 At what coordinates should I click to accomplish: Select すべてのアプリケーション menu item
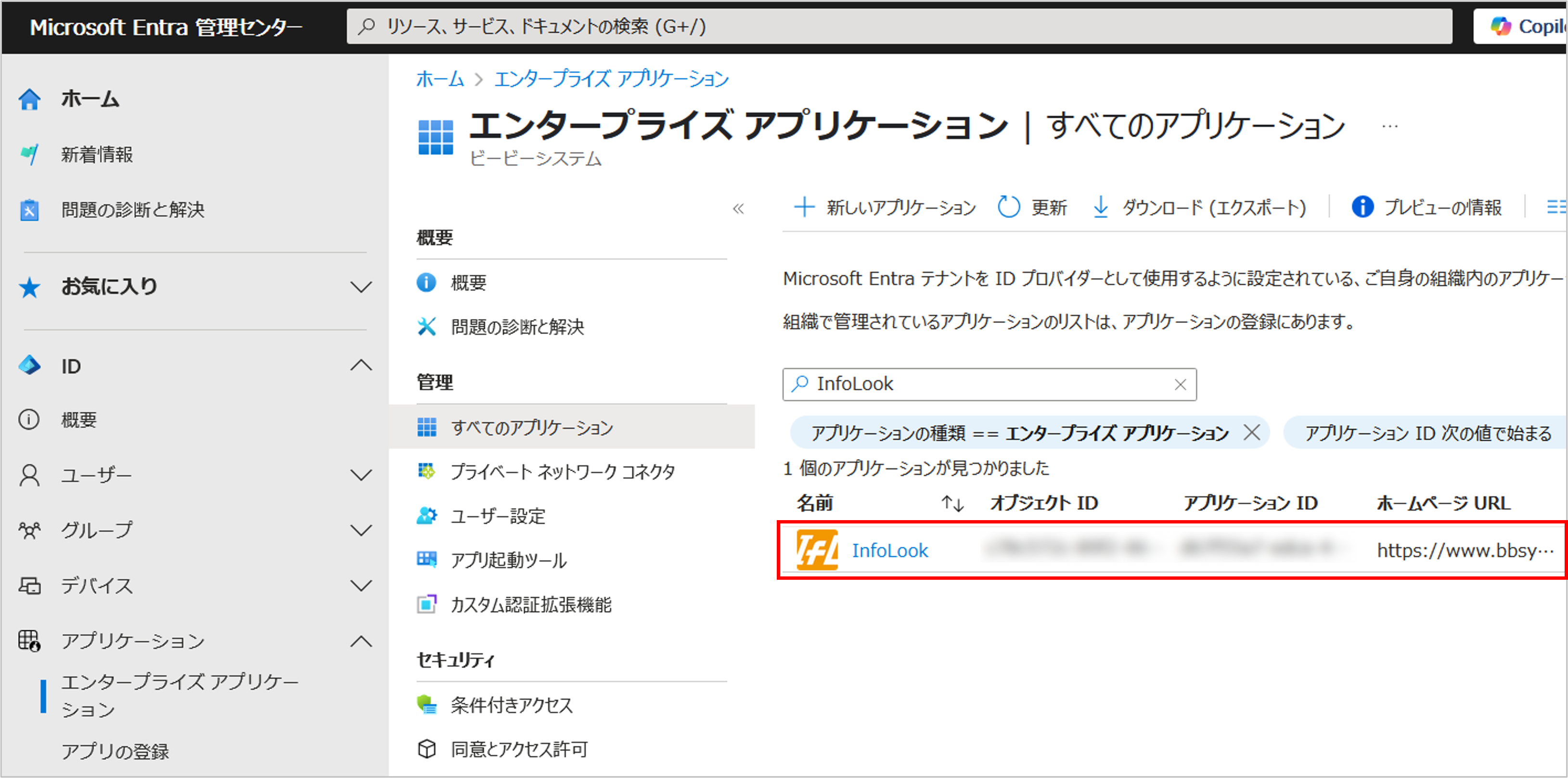point(531,428)
